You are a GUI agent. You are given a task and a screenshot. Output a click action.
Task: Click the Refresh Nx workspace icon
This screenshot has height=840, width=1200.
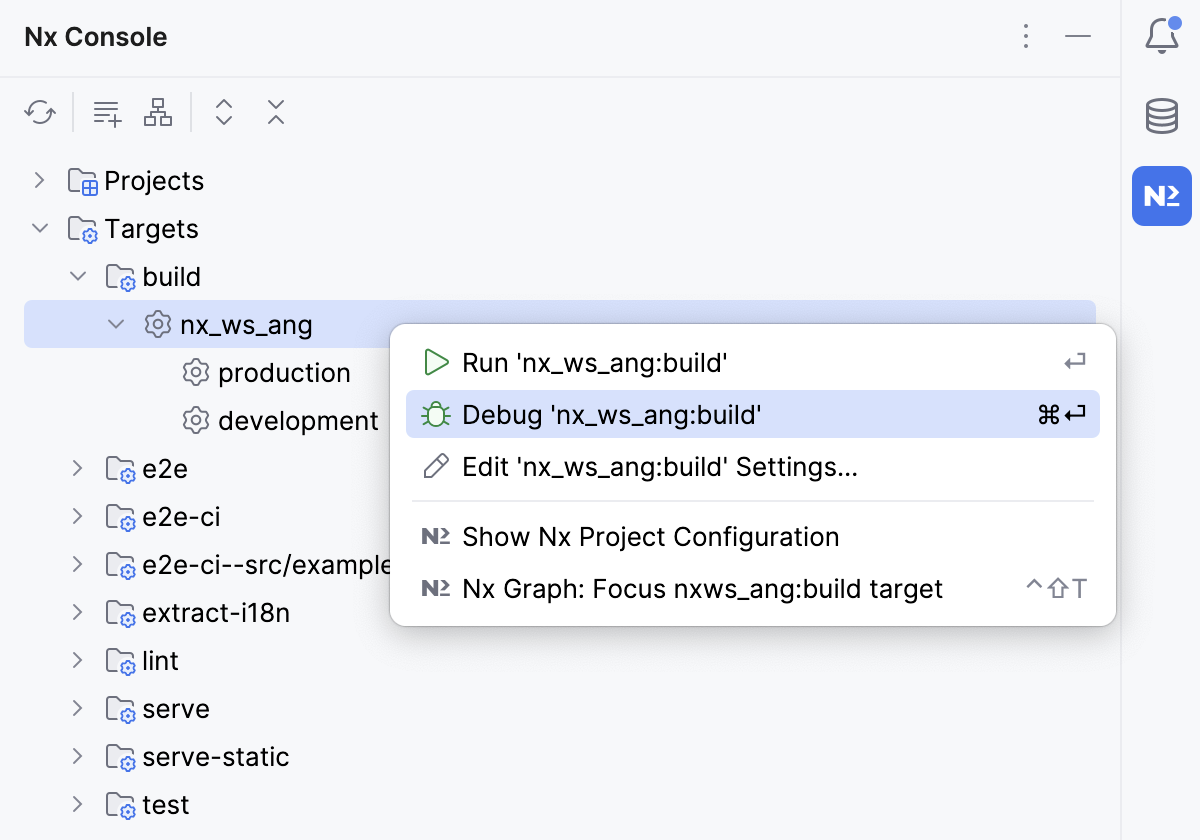coord(40,112)
